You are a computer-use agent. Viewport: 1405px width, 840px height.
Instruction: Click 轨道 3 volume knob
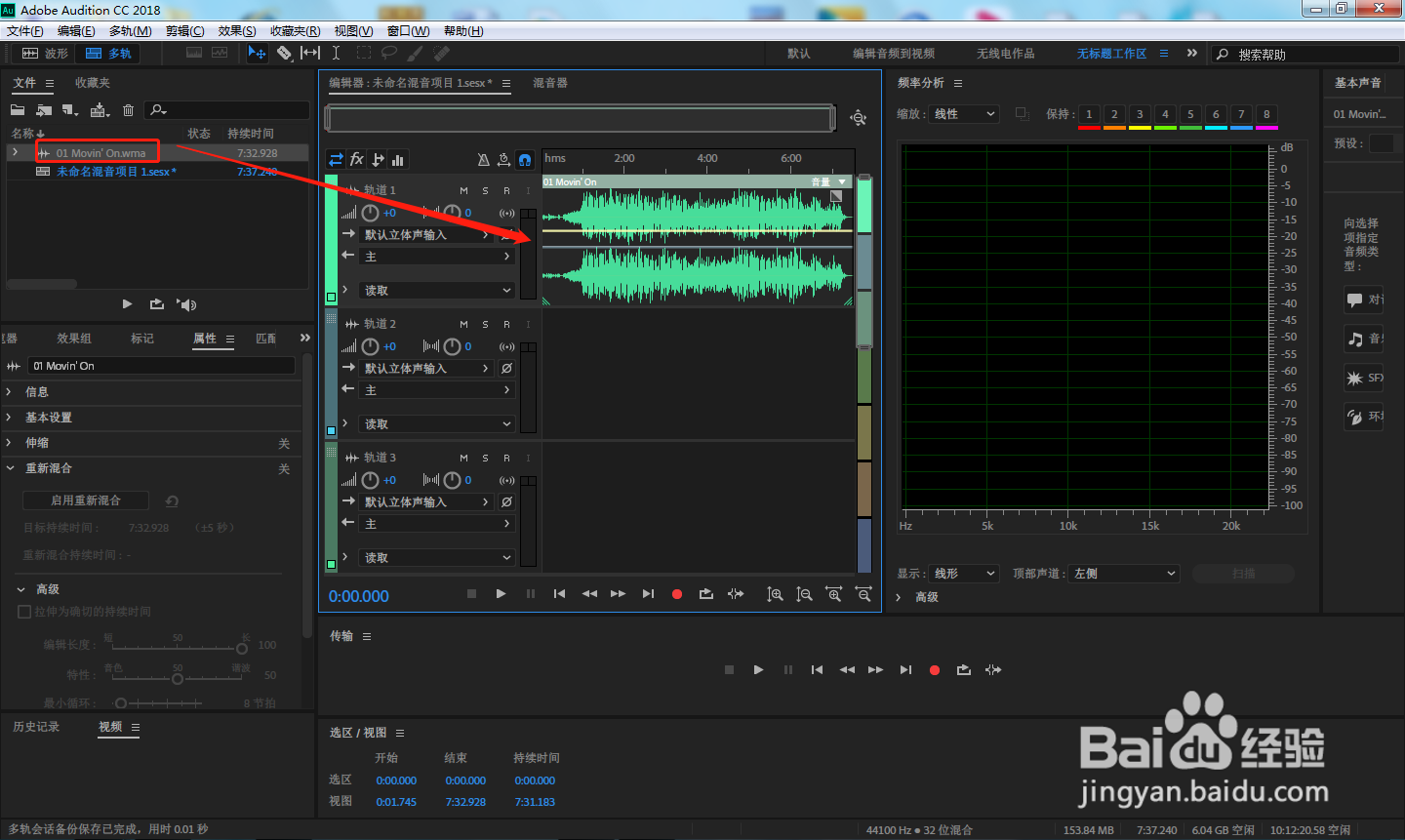370,480
